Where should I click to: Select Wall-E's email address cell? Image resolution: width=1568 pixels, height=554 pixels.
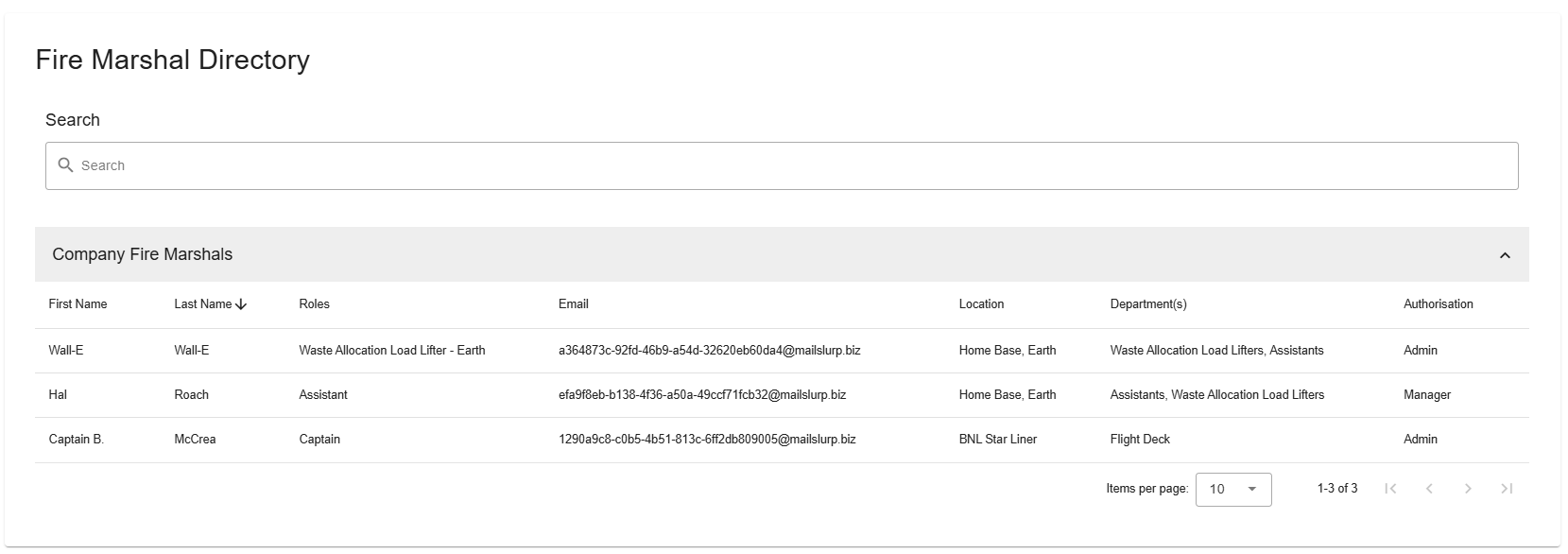click(x=709, y=351)
